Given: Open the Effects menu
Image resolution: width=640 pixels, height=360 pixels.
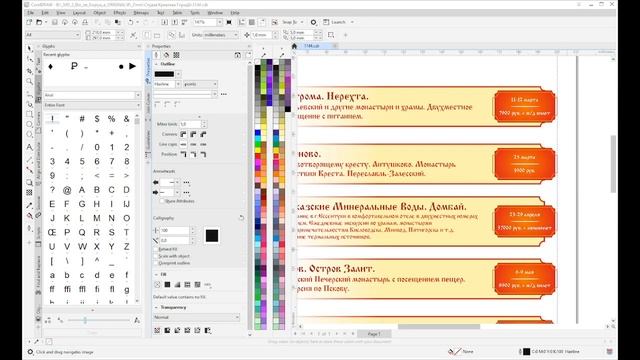Looking at the screenshot, I should (x=120, y=13).
